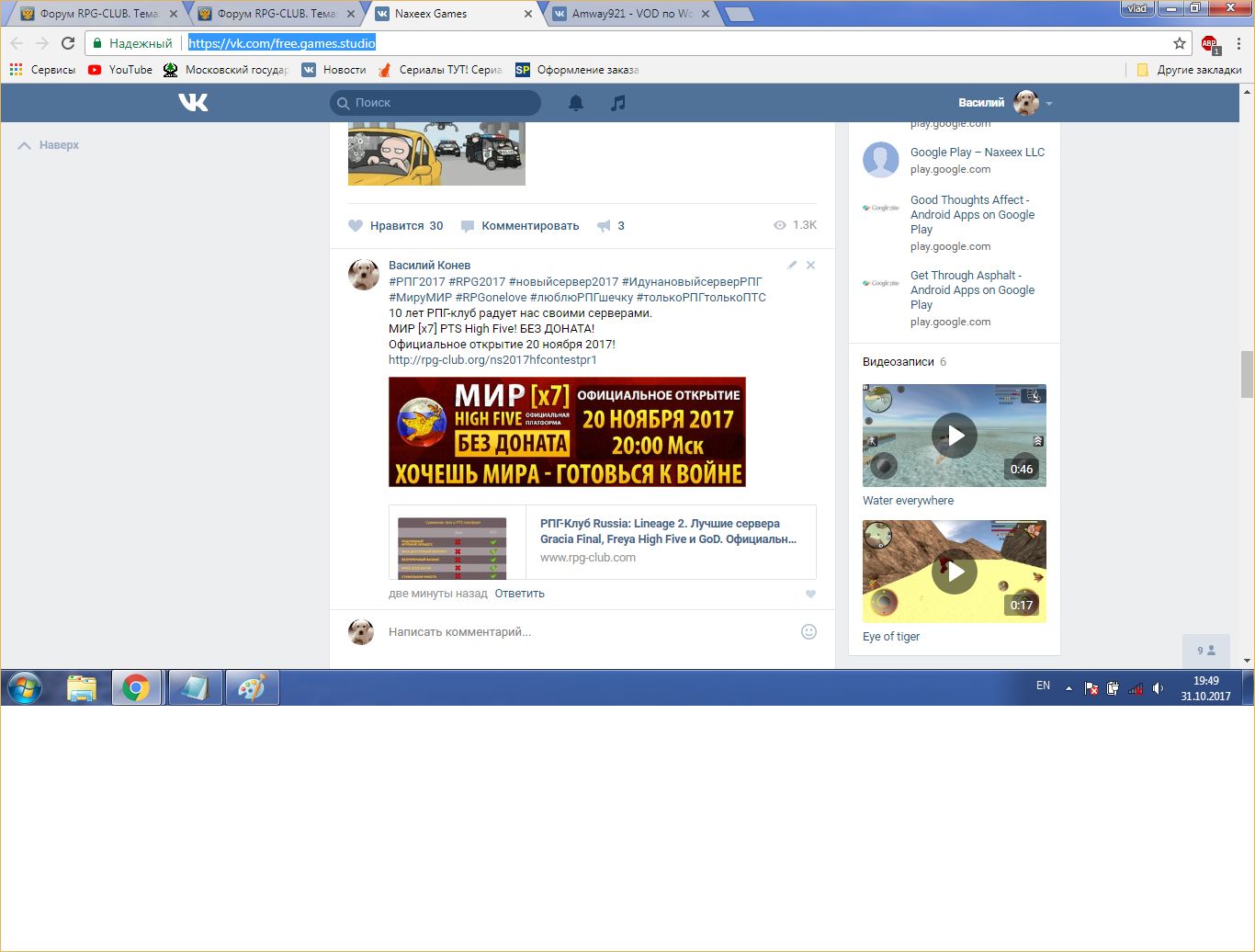
Task: Open the online friends counter button
Action: (x=1205, y=651)
